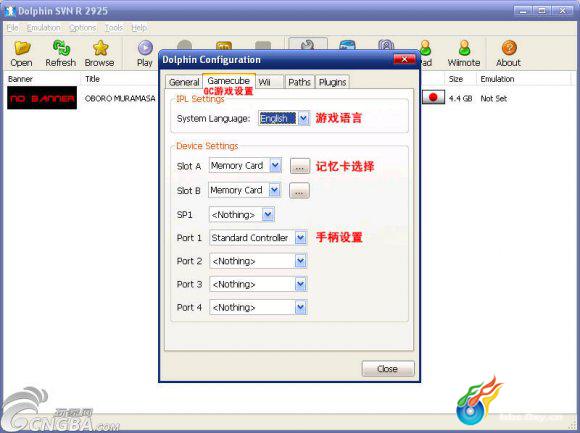This screenshot has width=580, height=433.
Task: Minimize the Dolphin main window
Action: pos(523,11)
